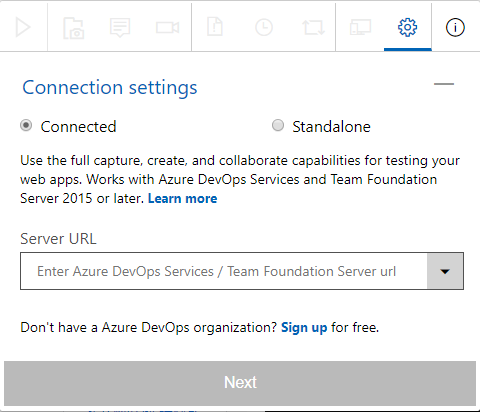This screenshot has width=480, height=412.
Task: Click the record screen video camera icon
Action: 168,27
